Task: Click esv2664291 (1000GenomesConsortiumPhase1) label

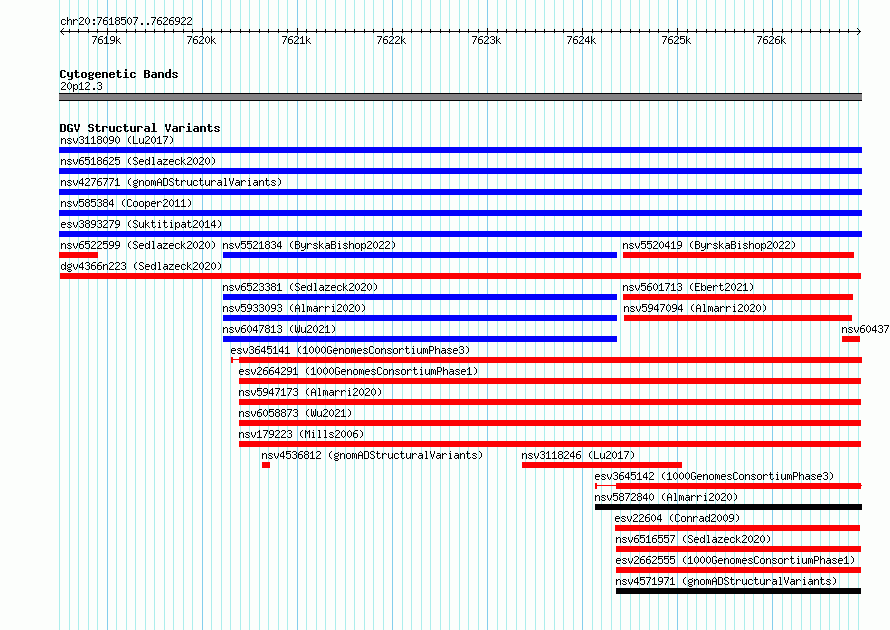Action: tap(358, 371)
